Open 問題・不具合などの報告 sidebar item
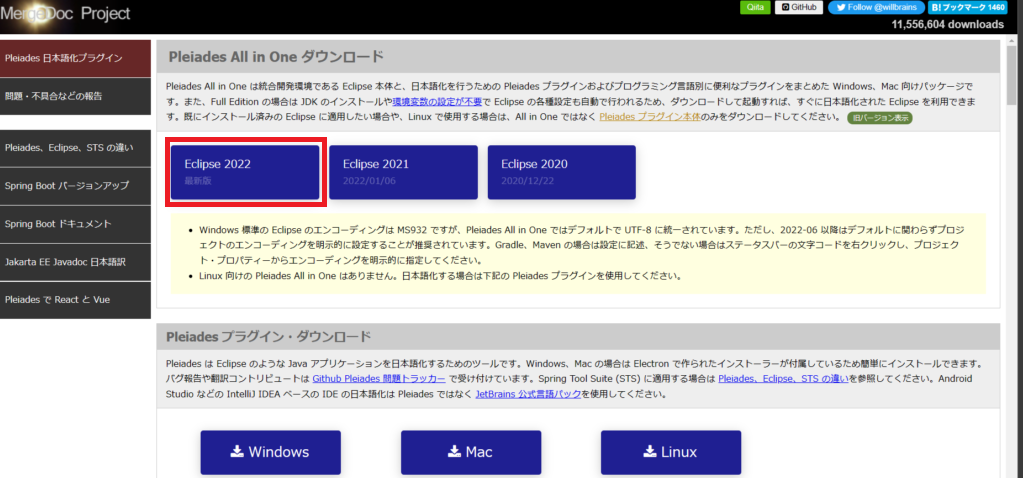The image size is (1023, 478). click(75, 96)
